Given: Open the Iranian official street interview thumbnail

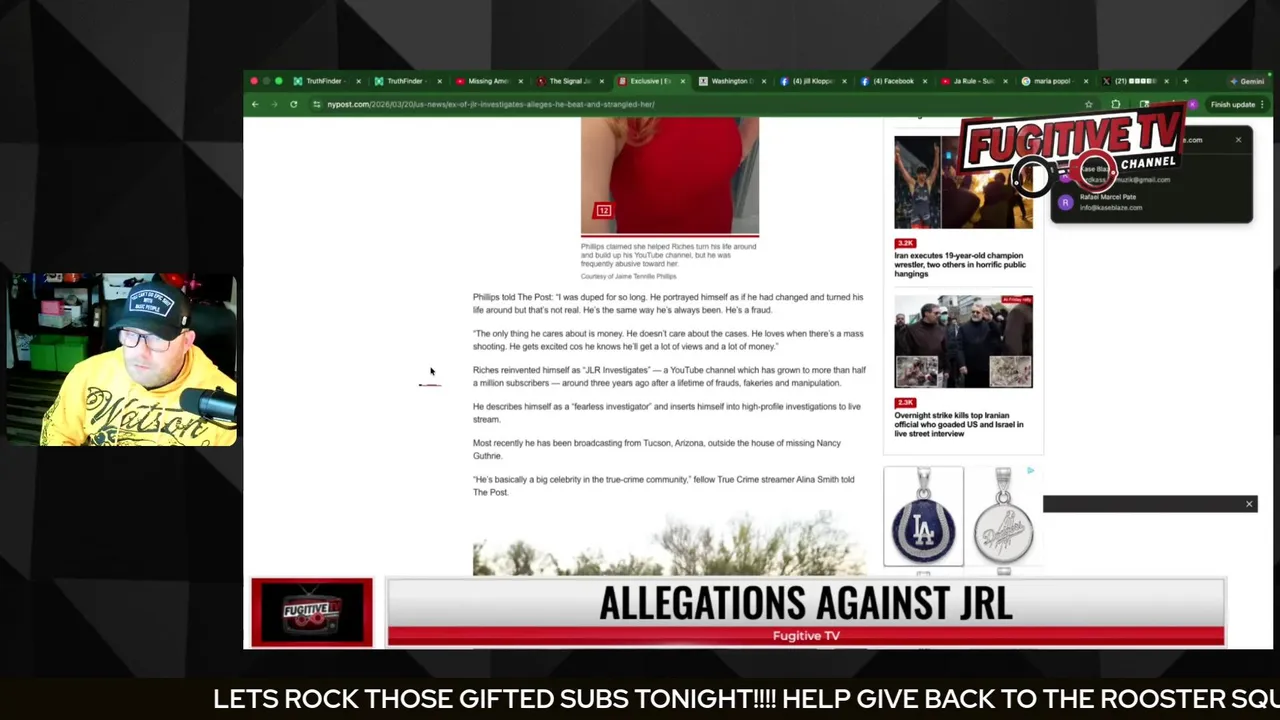Looking at the screenshot, I should pos(963,341).
